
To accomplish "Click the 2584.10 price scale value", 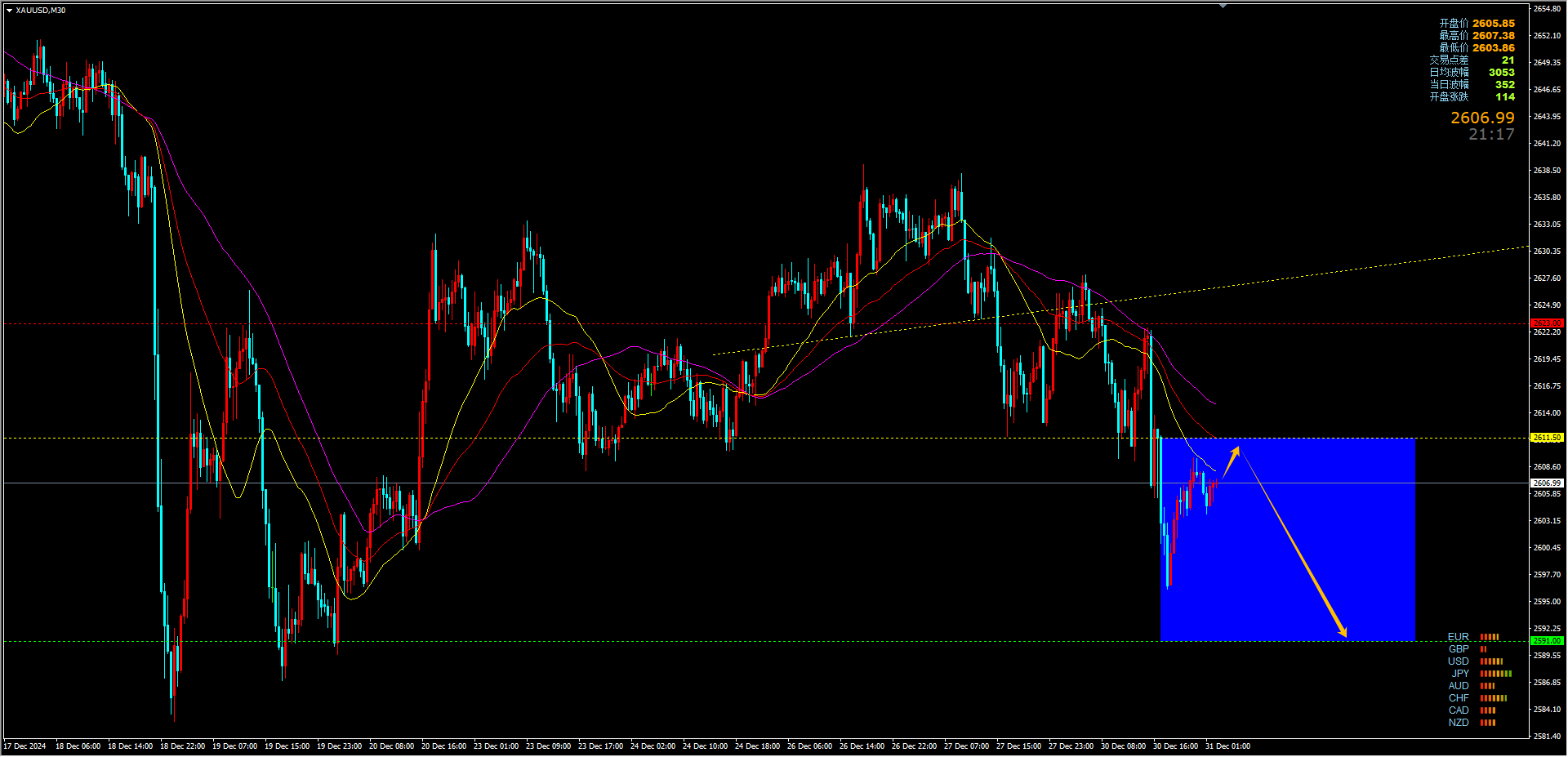I will 1547,710.
